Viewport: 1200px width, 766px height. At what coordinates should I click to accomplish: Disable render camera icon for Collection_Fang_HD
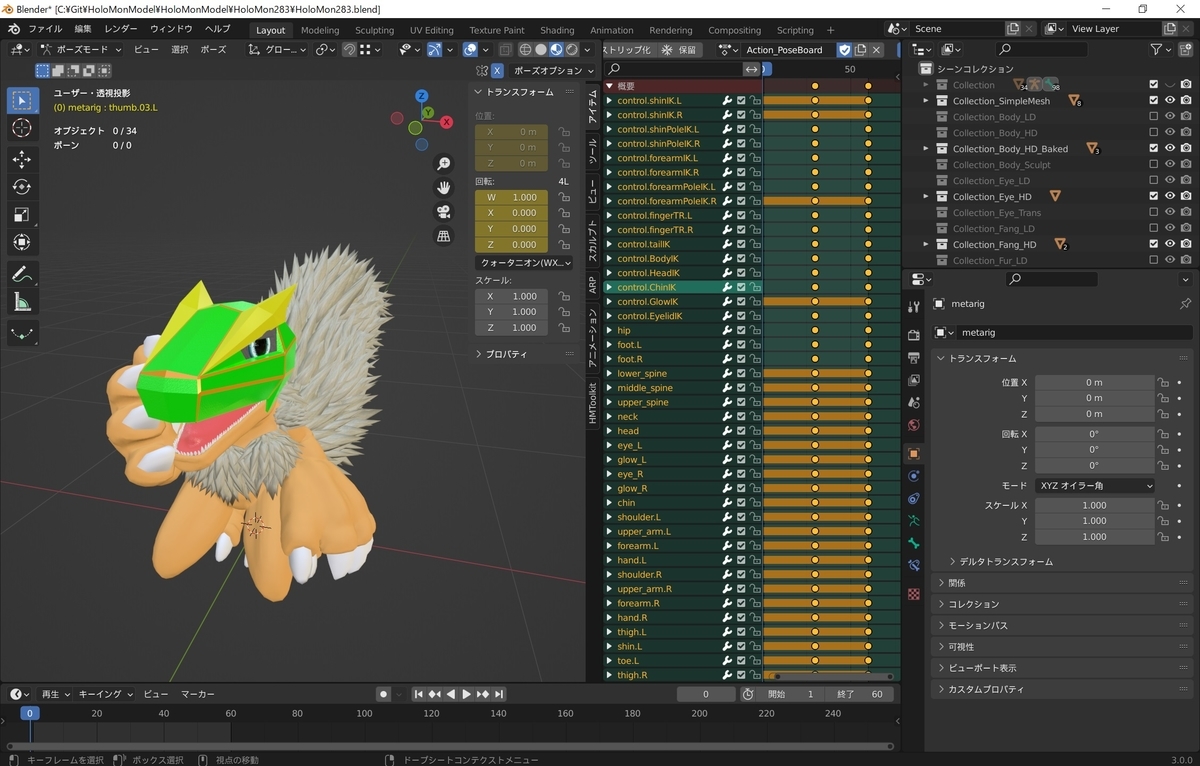1186,245
